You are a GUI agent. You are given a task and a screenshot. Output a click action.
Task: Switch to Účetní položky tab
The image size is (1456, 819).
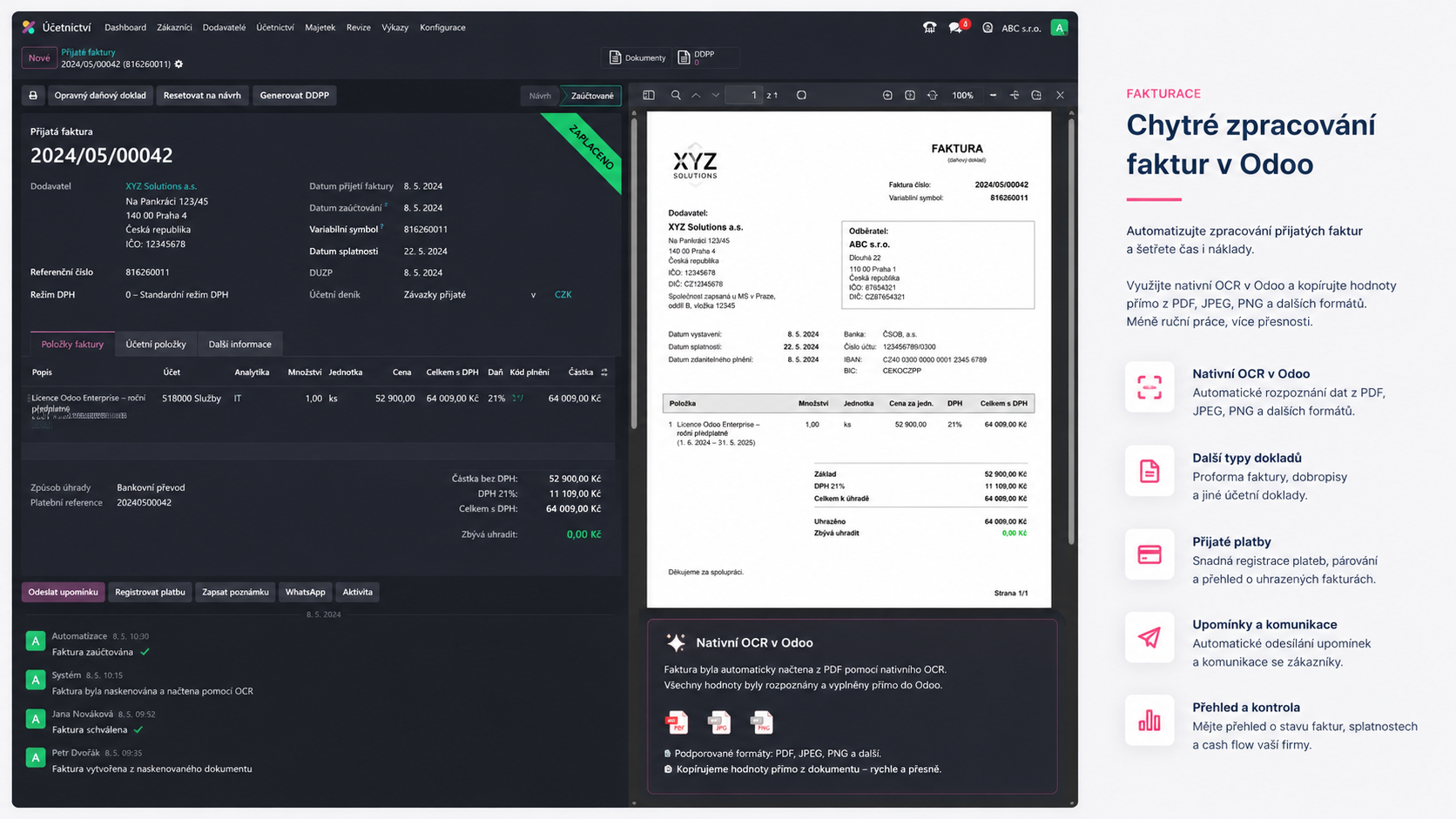coord(156,345)
